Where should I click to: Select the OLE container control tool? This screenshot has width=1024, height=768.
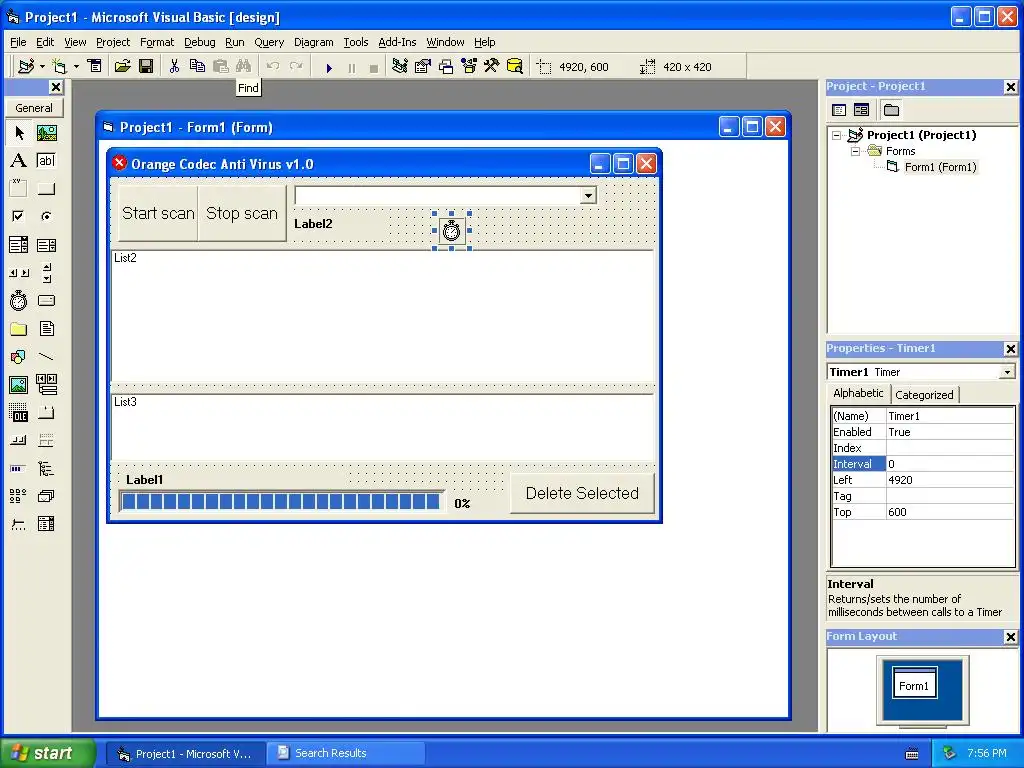tap(19, 413)
